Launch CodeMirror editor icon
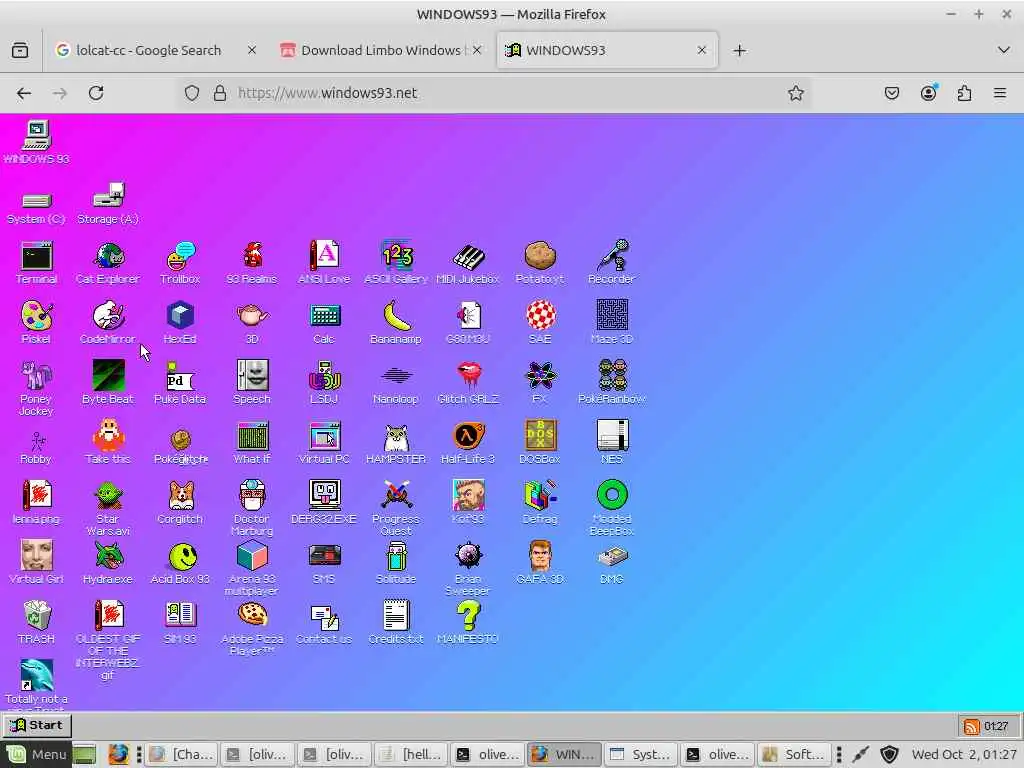1024x768 pixels. (108, 323)
